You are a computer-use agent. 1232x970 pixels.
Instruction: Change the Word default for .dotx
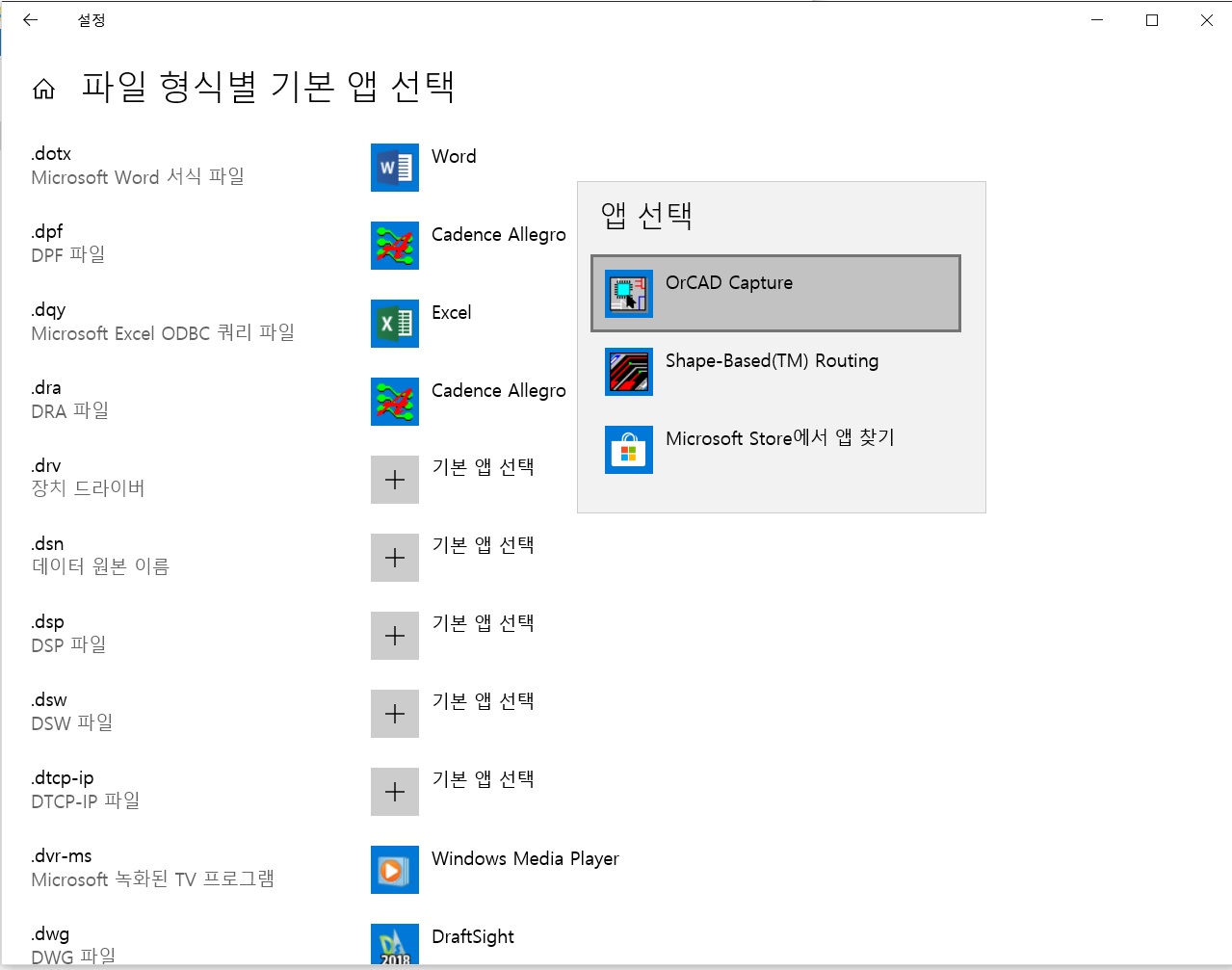[x=454, y=156]
